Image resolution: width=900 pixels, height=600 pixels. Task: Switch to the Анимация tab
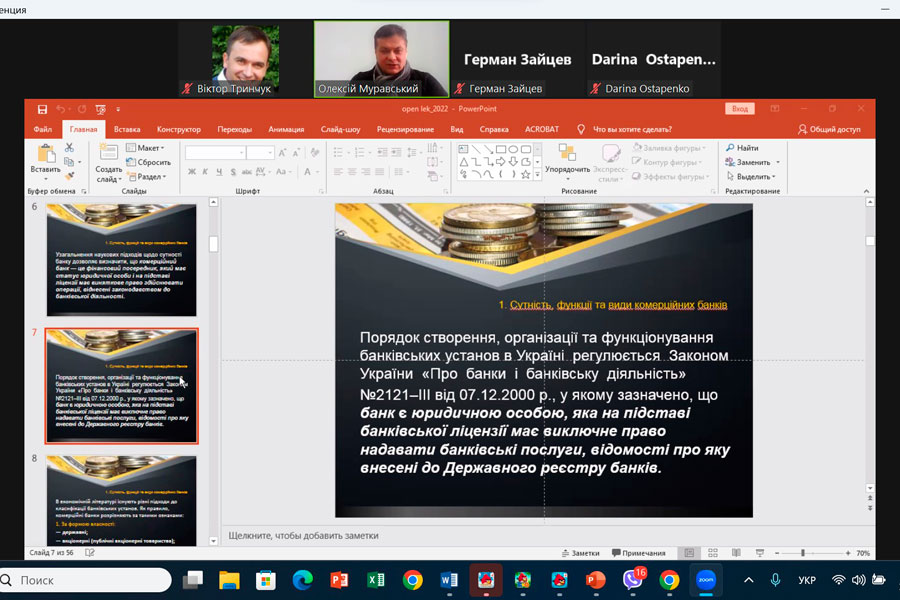tap(286, 129)
